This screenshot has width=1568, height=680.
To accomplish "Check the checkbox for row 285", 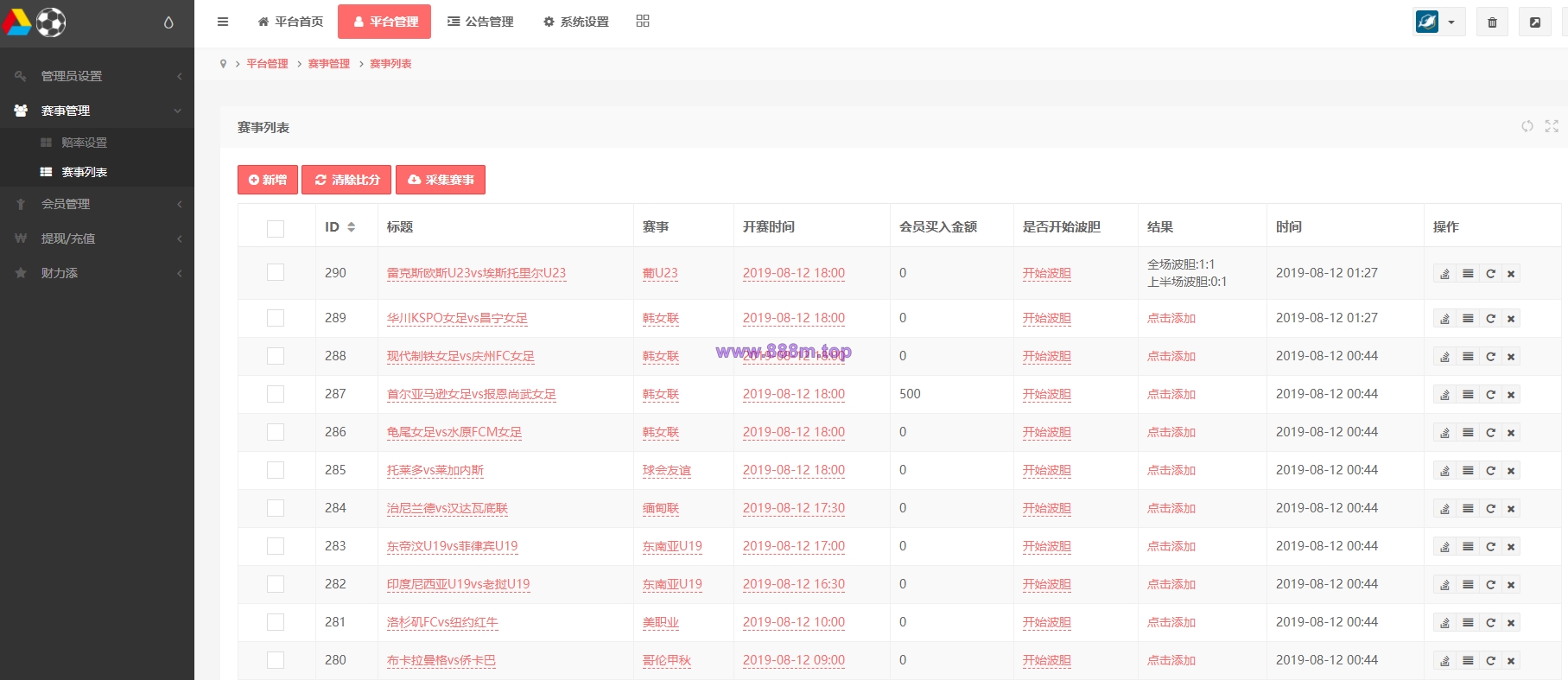I will pyautogui.click(x=276, y=470).
